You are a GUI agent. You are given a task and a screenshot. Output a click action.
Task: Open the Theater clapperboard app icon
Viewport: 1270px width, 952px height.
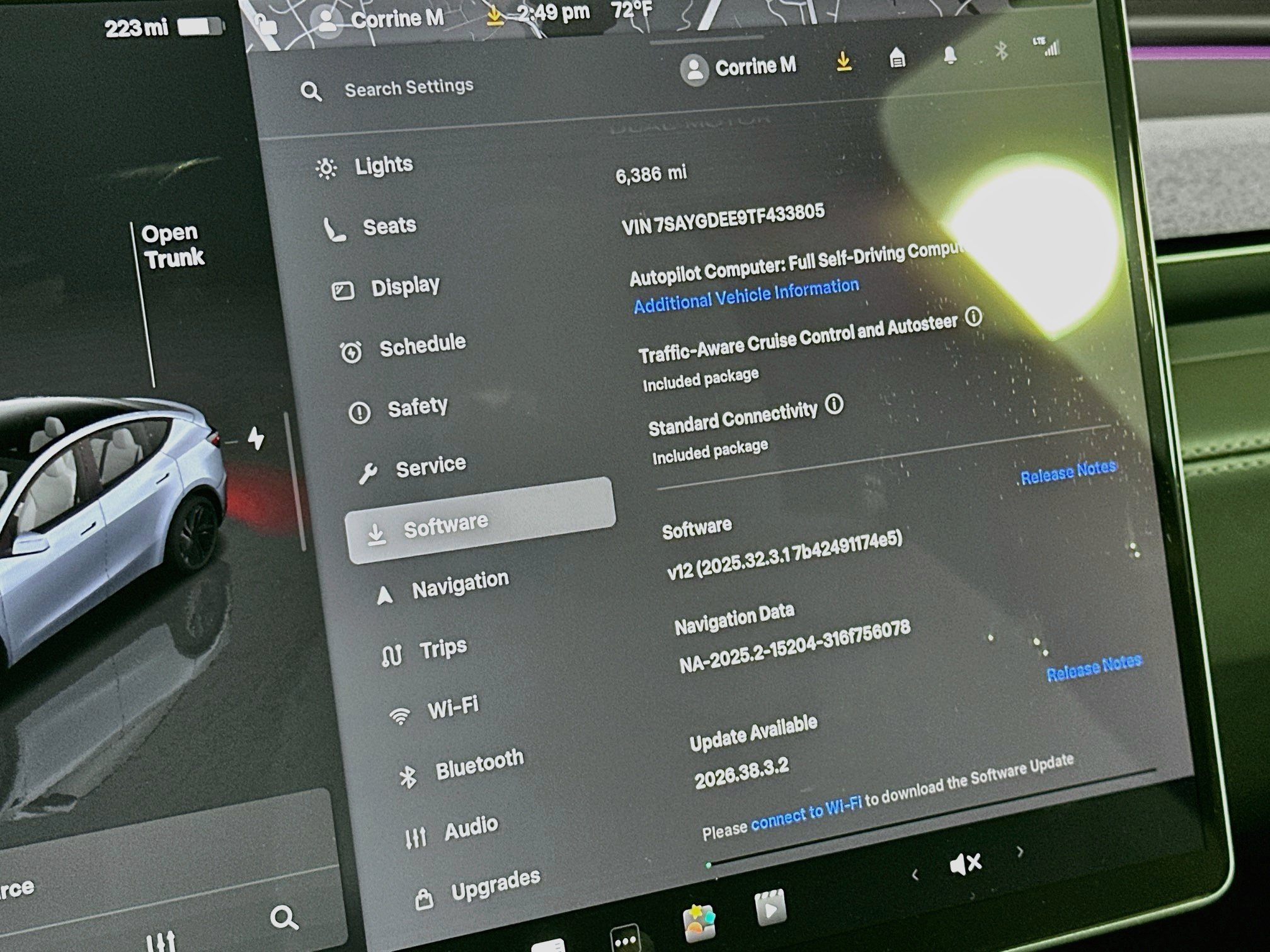pos(770,907)
